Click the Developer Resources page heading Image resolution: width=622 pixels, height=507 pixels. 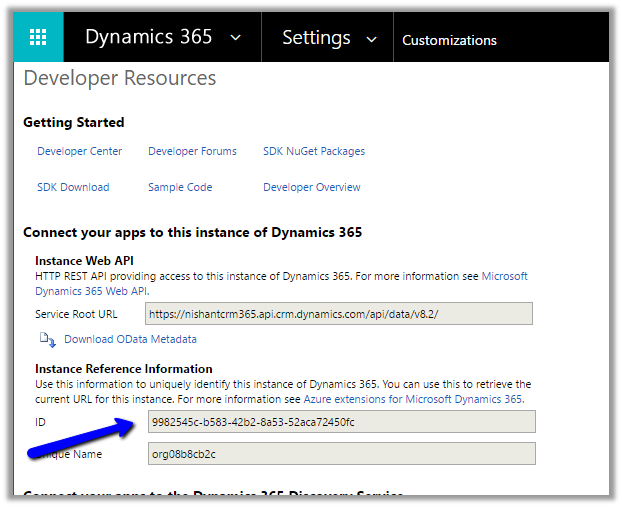119,78
